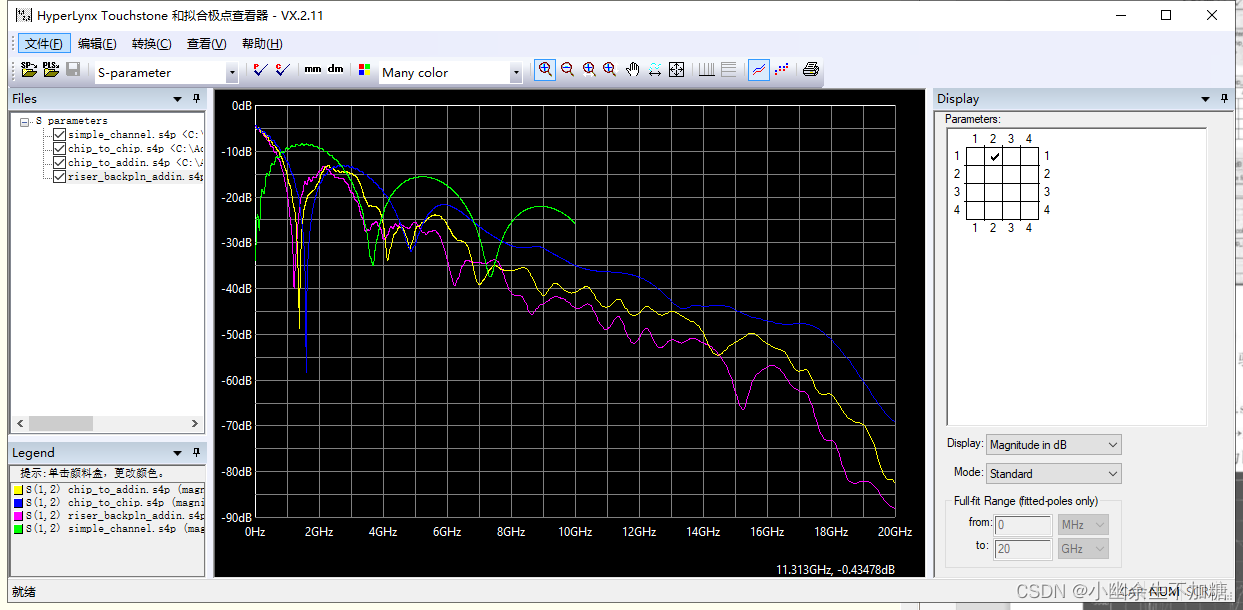The width and height of the screenshot is (1243, 610).
Task: Open the 编辑(E) menu
Action: 97,43
